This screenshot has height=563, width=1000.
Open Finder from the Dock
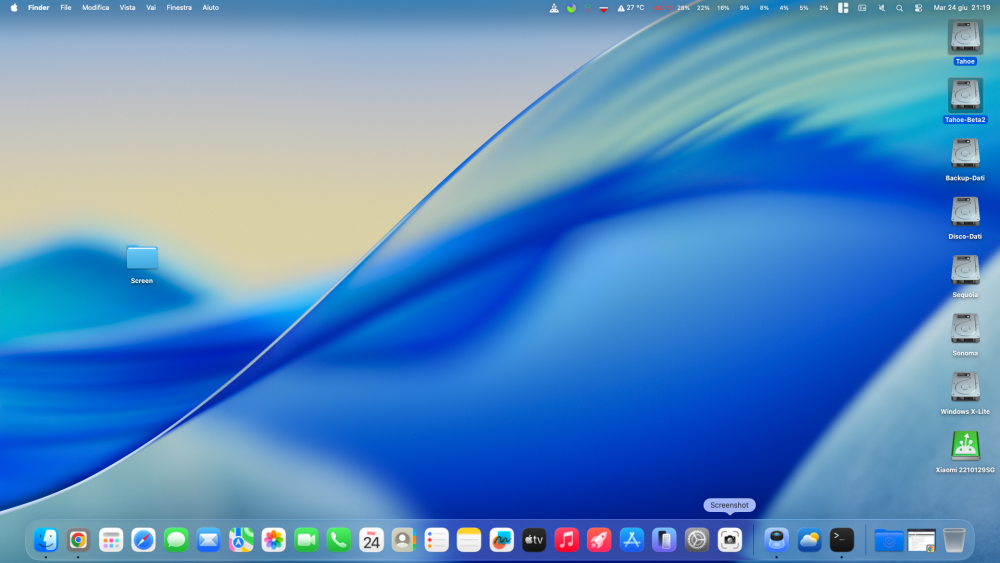click(46, 540)
